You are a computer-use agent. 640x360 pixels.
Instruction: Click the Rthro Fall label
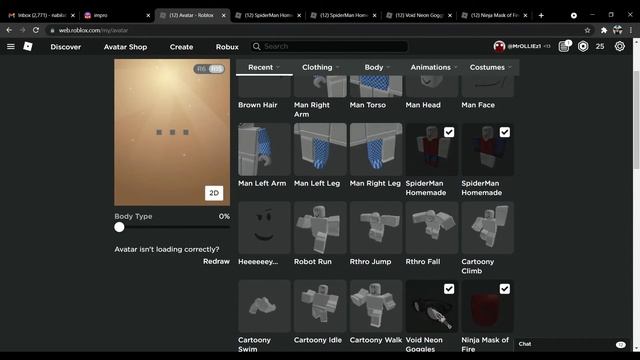click(x=423, y=262)
